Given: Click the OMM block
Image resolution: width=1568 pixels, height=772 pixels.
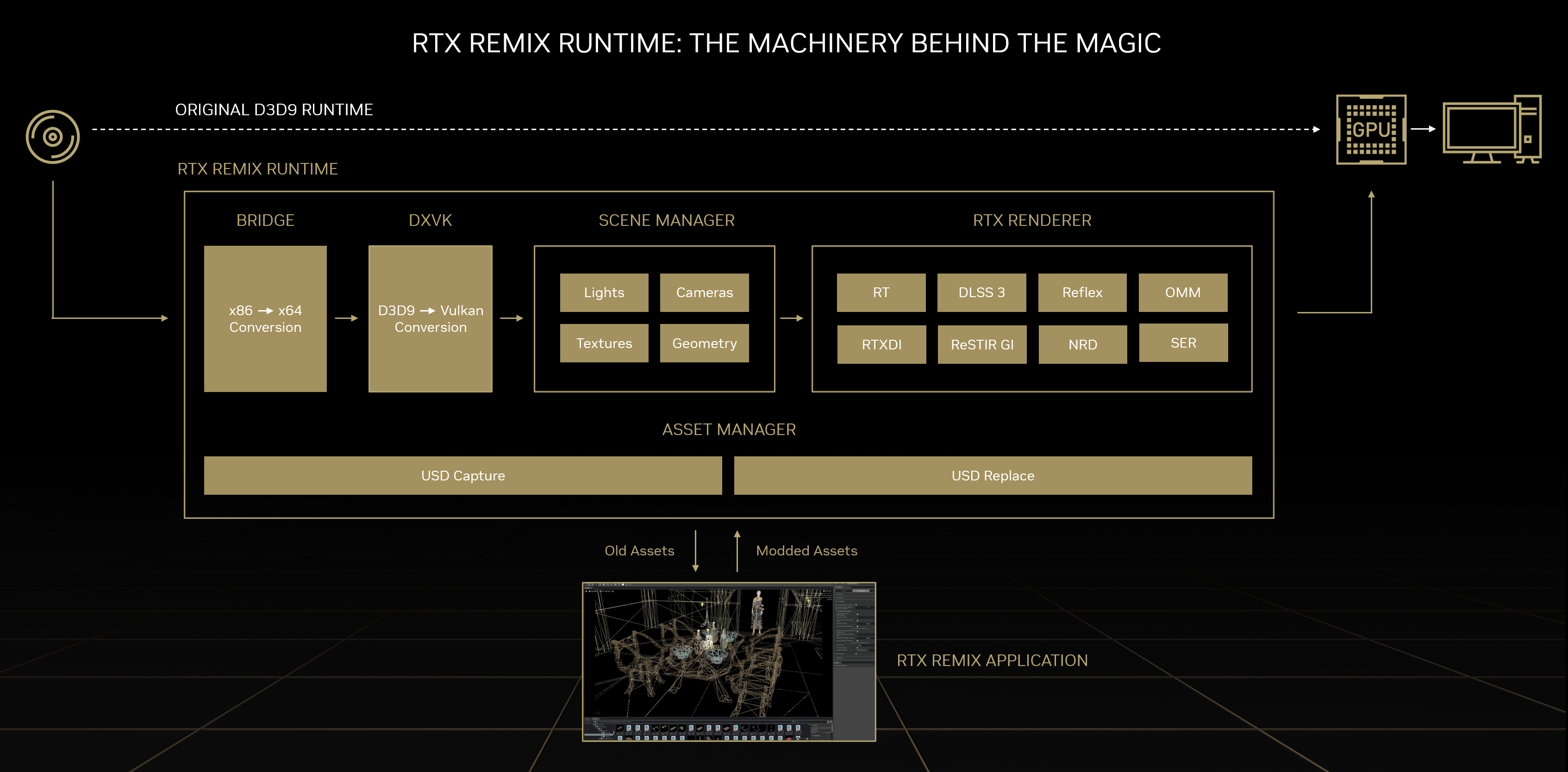Looking at the screenshot, I should [1183, 293].
